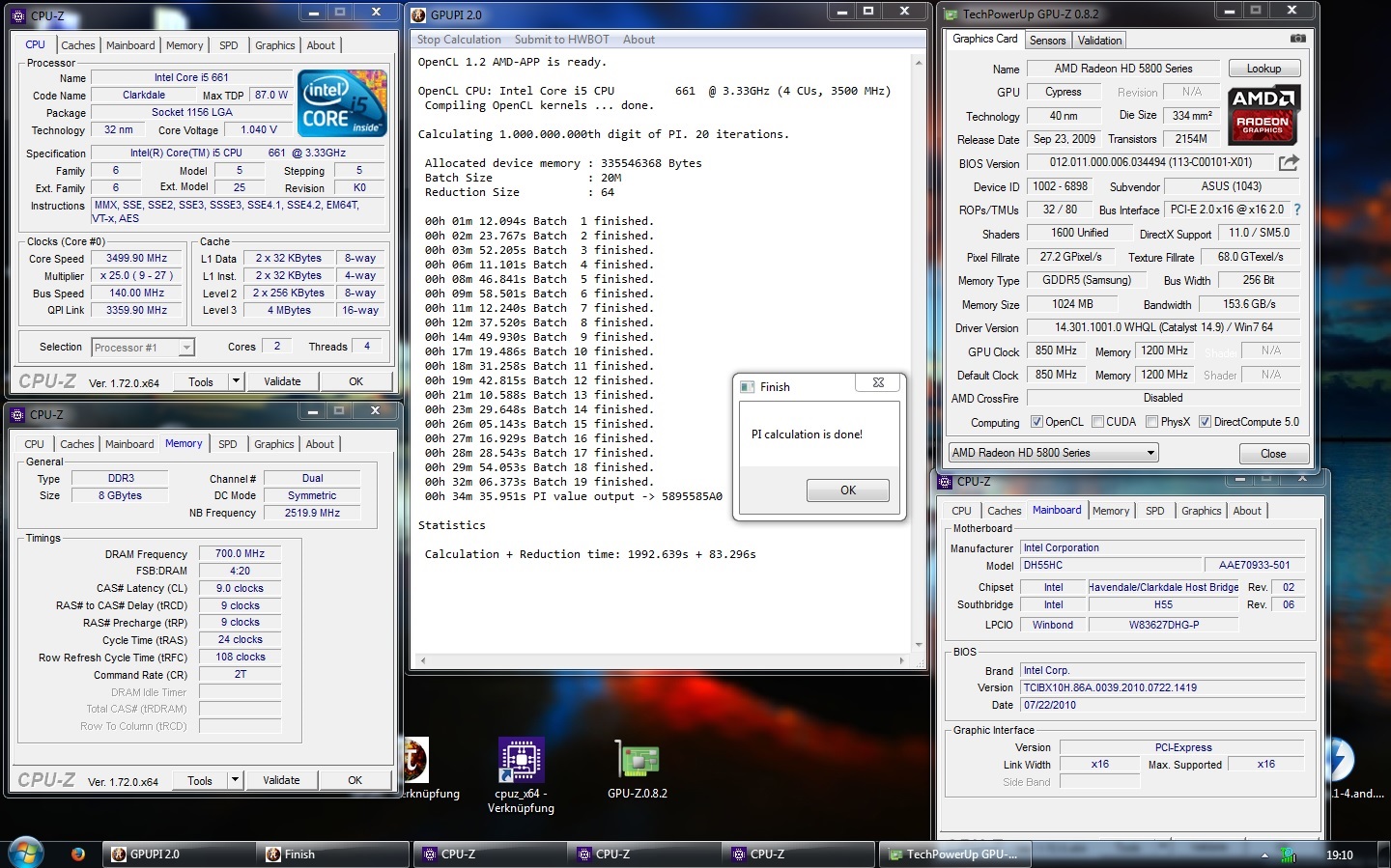
Task: Open the Validation tab in GPU-Z
Action: [1099, 41]
